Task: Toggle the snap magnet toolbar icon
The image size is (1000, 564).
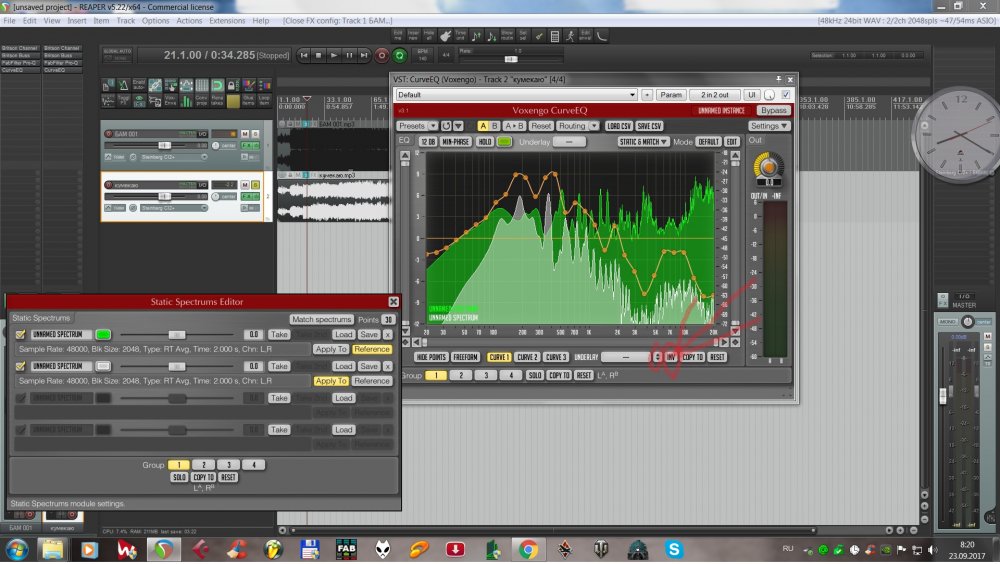Action: coord(217,85)
